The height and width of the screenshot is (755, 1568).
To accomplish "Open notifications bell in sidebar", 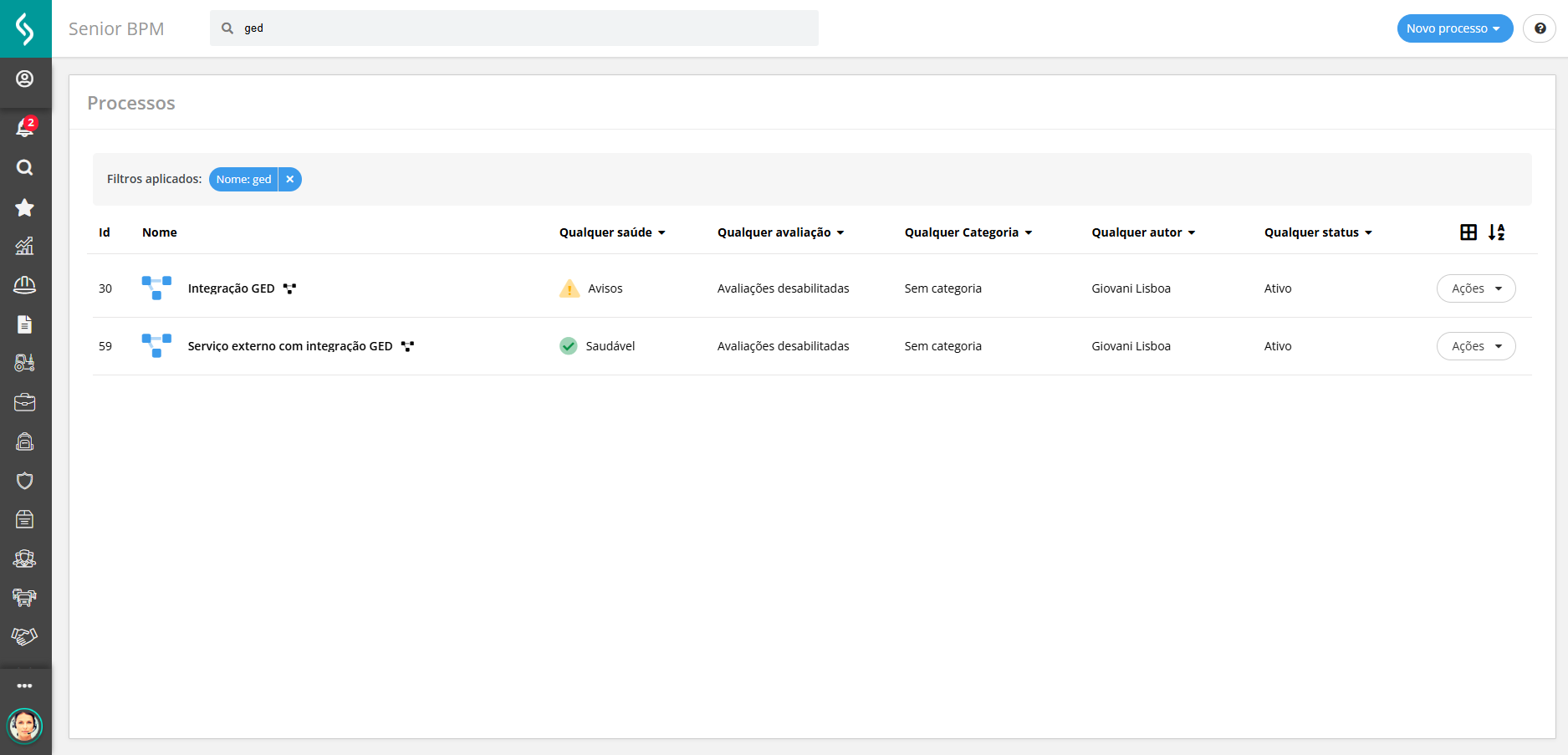I will point(25,128).
